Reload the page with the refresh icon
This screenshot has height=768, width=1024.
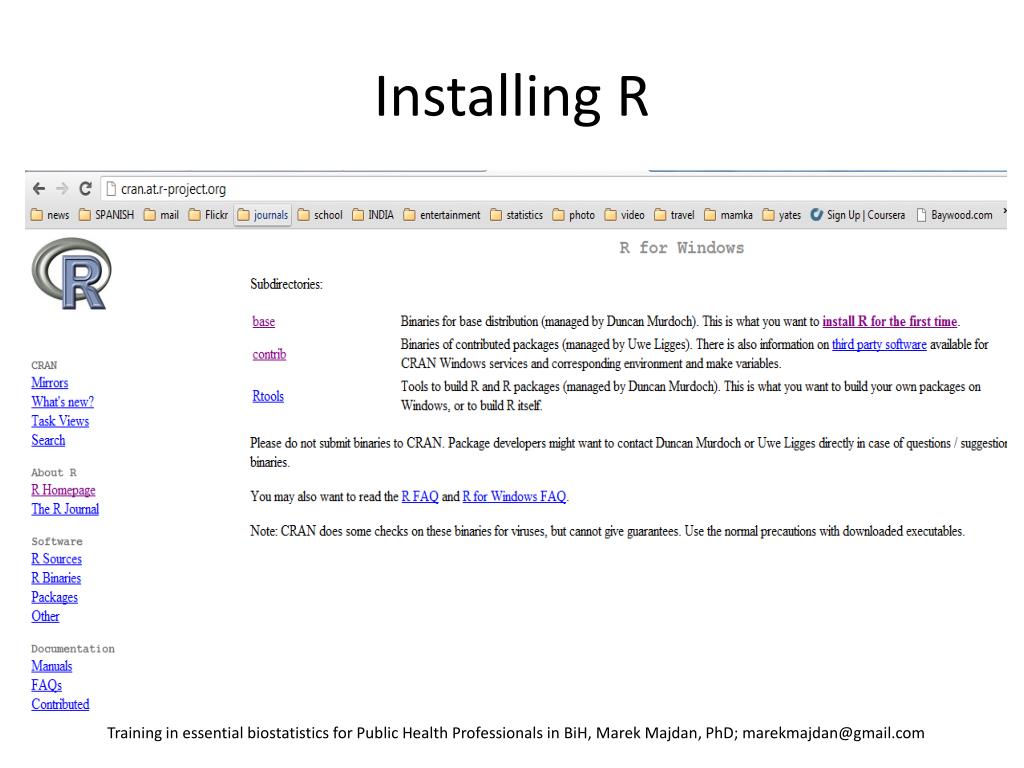(85, 189)
